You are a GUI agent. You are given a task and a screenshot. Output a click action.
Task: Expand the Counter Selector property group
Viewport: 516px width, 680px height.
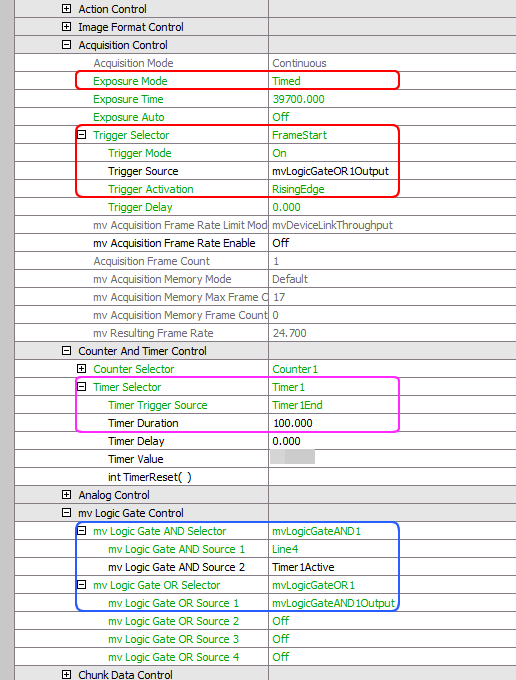[82, 369]
